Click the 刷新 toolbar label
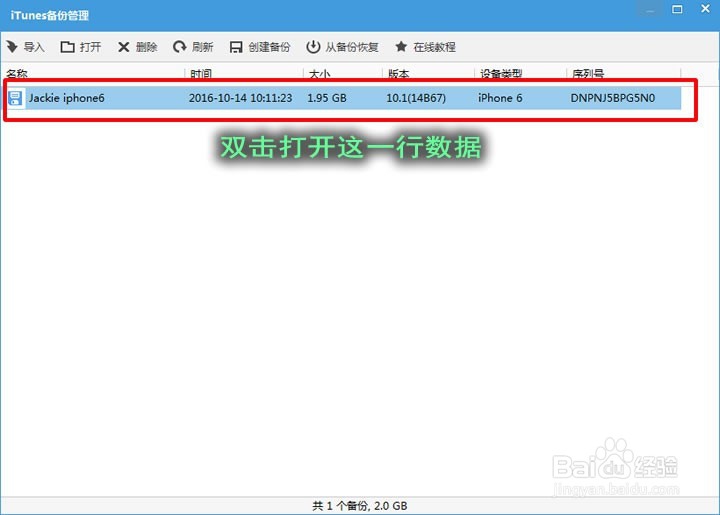This screenshot has width=720, height=515. point(202,47)
